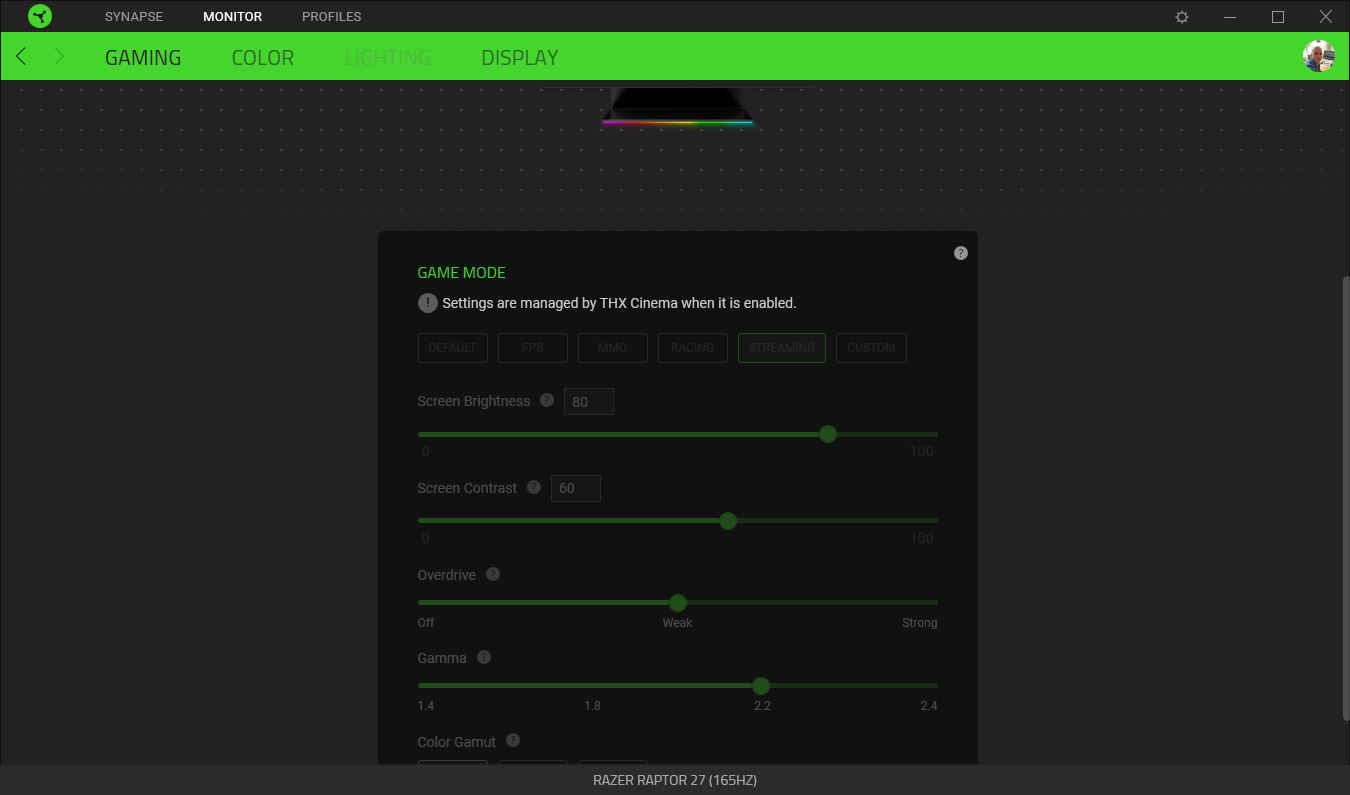This screenshot has height=795, width=1350.
Task: Click Overdrive 'Off' label
Action: point(426,622)
